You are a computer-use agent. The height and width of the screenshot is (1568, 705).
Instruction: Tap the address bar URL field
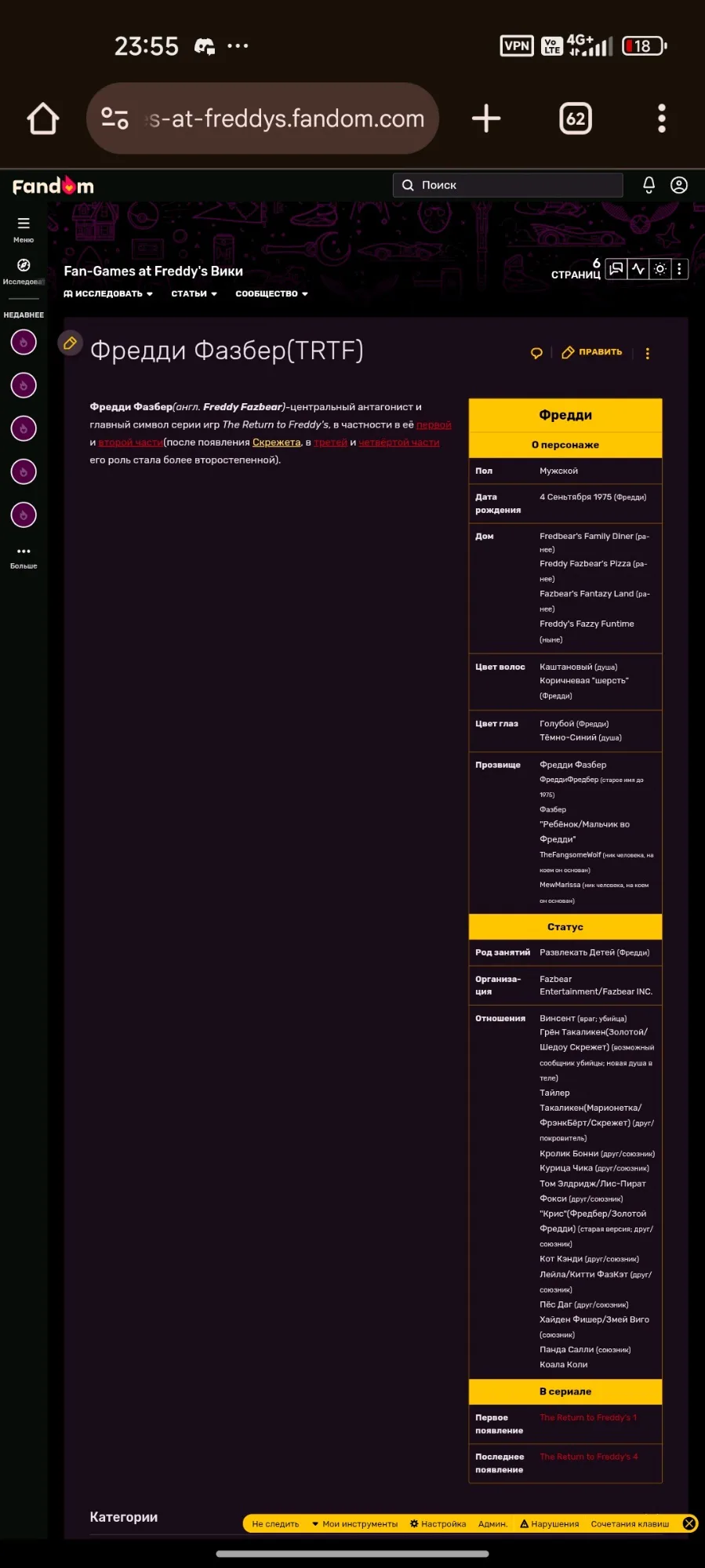[x=262, y=118]
